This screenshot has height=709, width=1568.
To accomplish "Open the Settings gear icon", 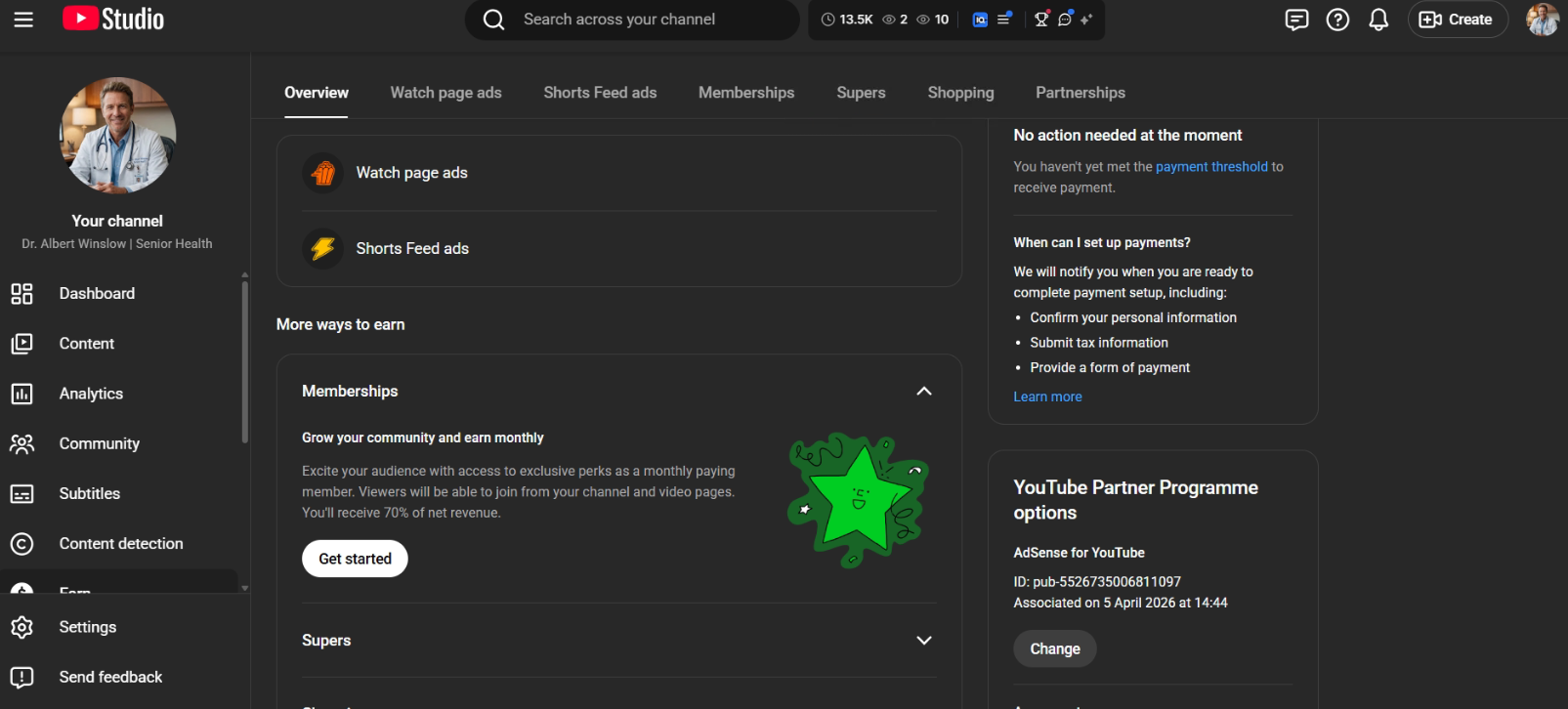I will [21, 627].
